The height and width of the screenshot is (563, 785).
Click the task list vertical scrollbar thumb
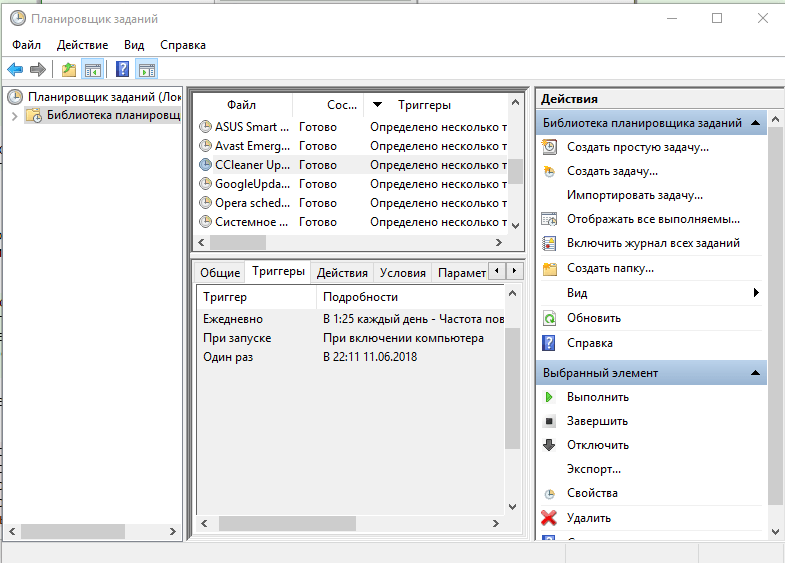point(516,171)
